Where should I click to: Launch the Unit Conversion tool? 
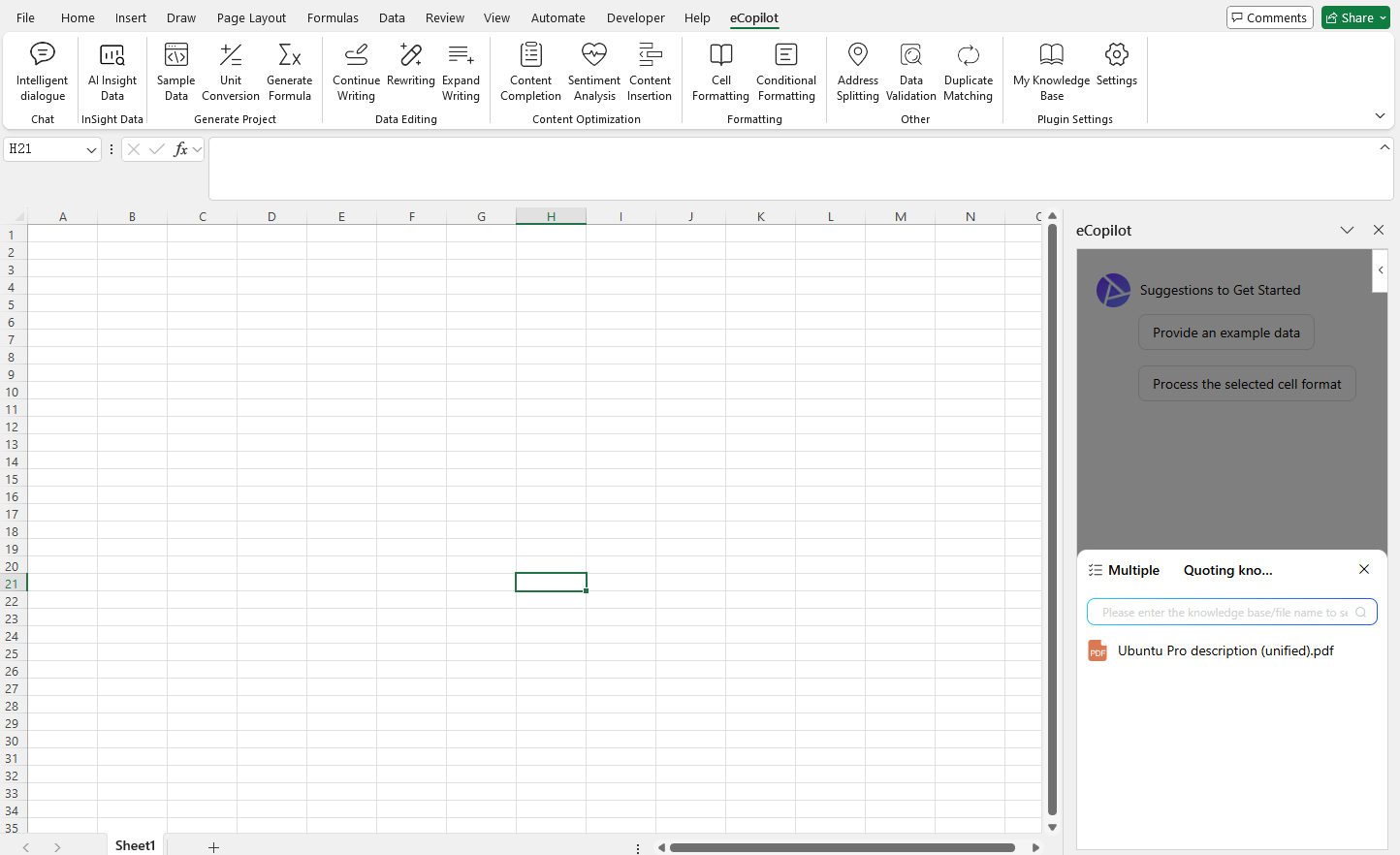pyautogui.click(x=231, y=71)
